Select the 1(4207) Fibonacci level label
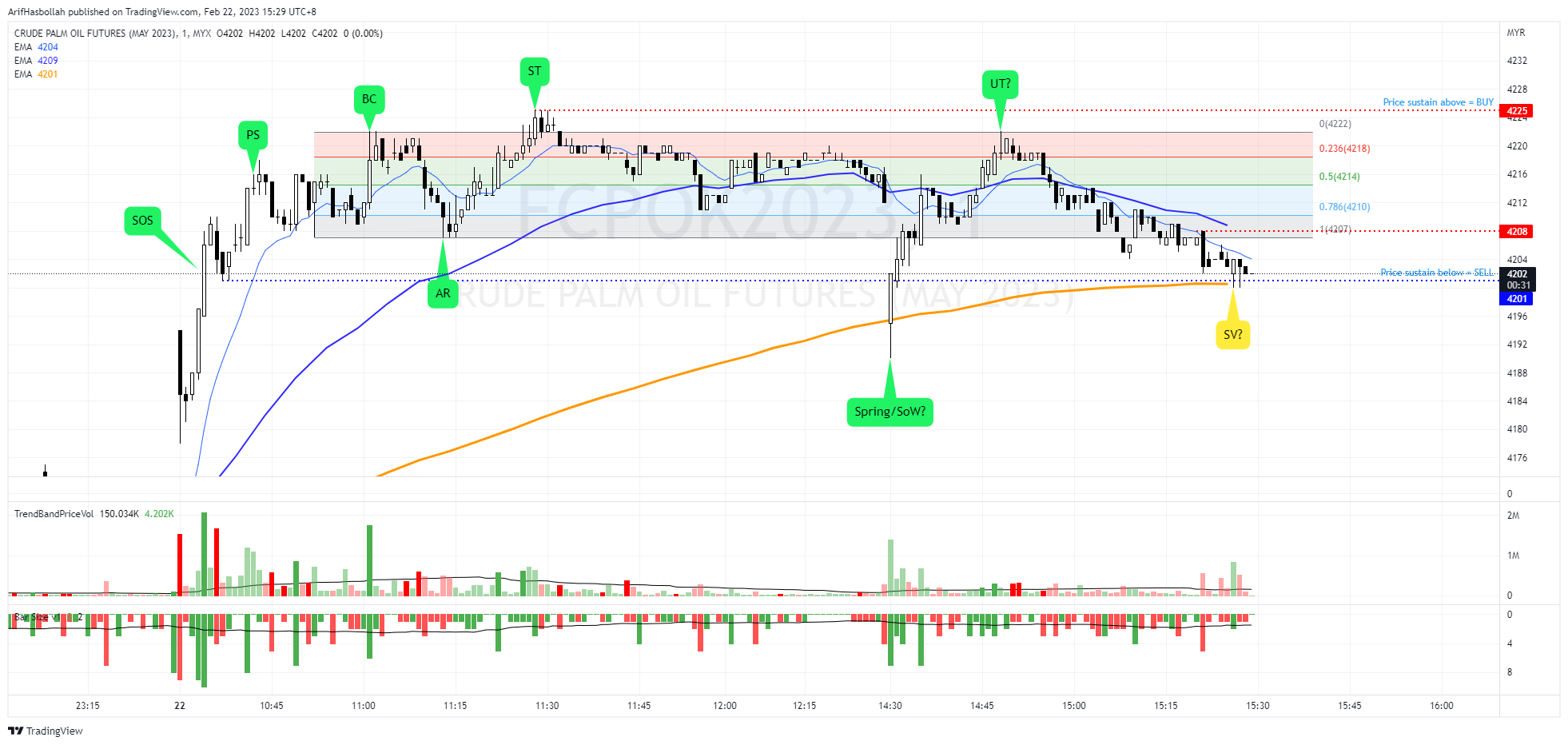Viewport: 1568px width, 745px height. (x=1335, y=229)
